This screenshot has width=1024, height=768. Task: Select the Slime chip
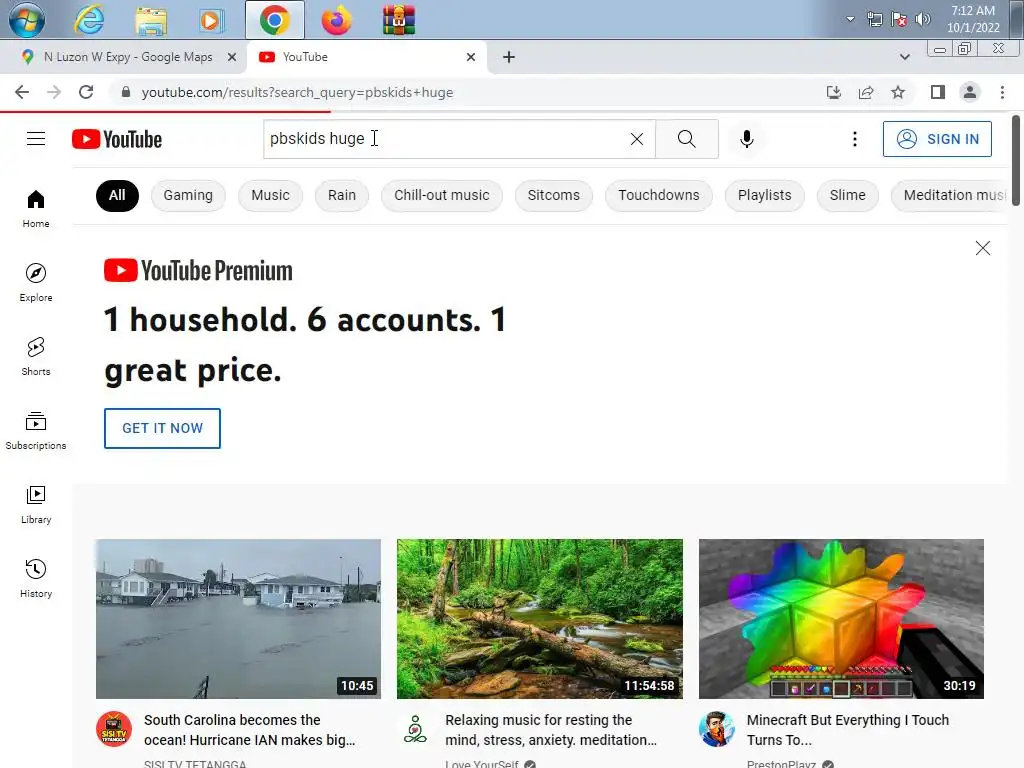[848, 195]
